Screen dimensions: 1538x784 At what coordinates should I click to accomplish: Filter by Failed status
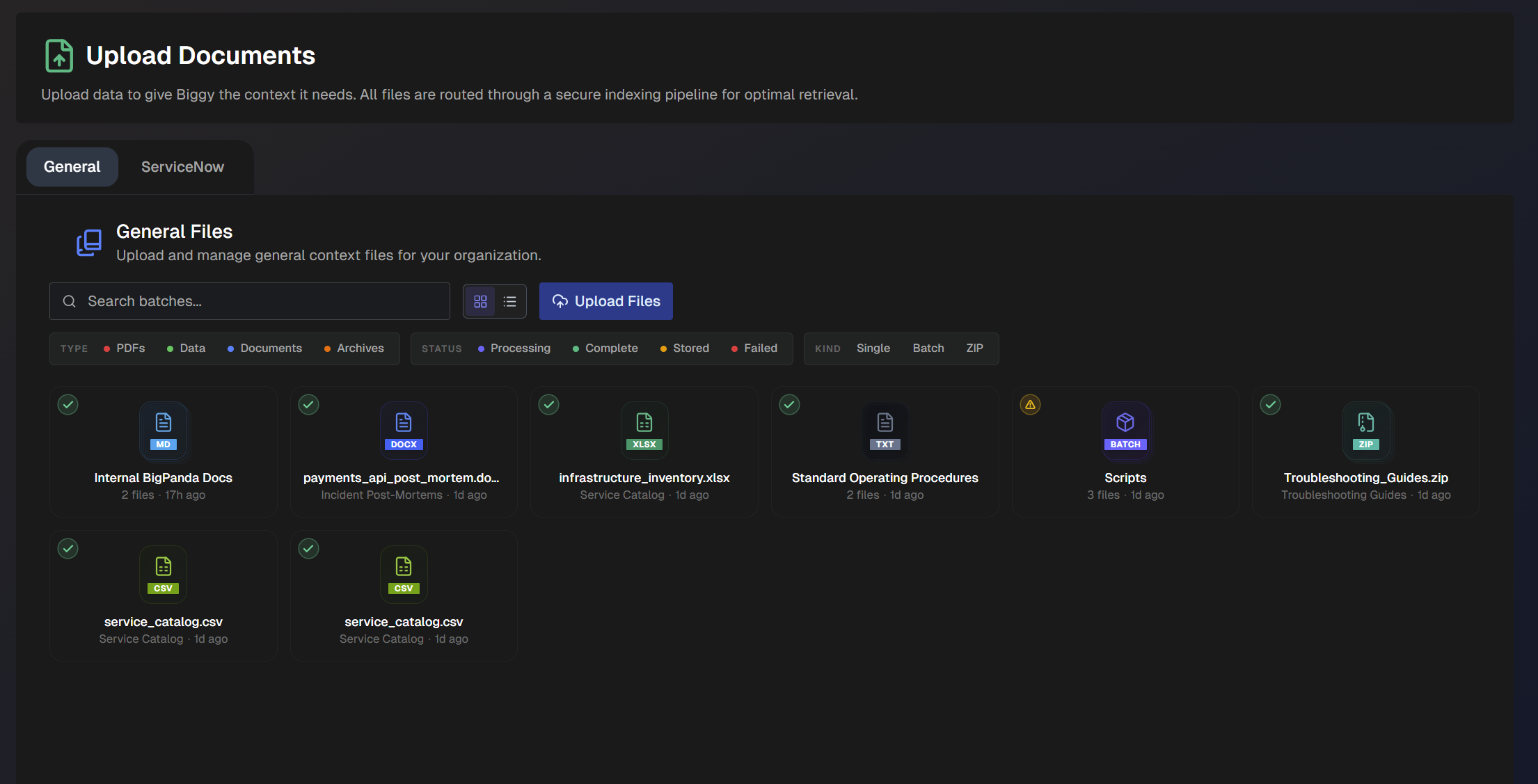tap(754, 349)
